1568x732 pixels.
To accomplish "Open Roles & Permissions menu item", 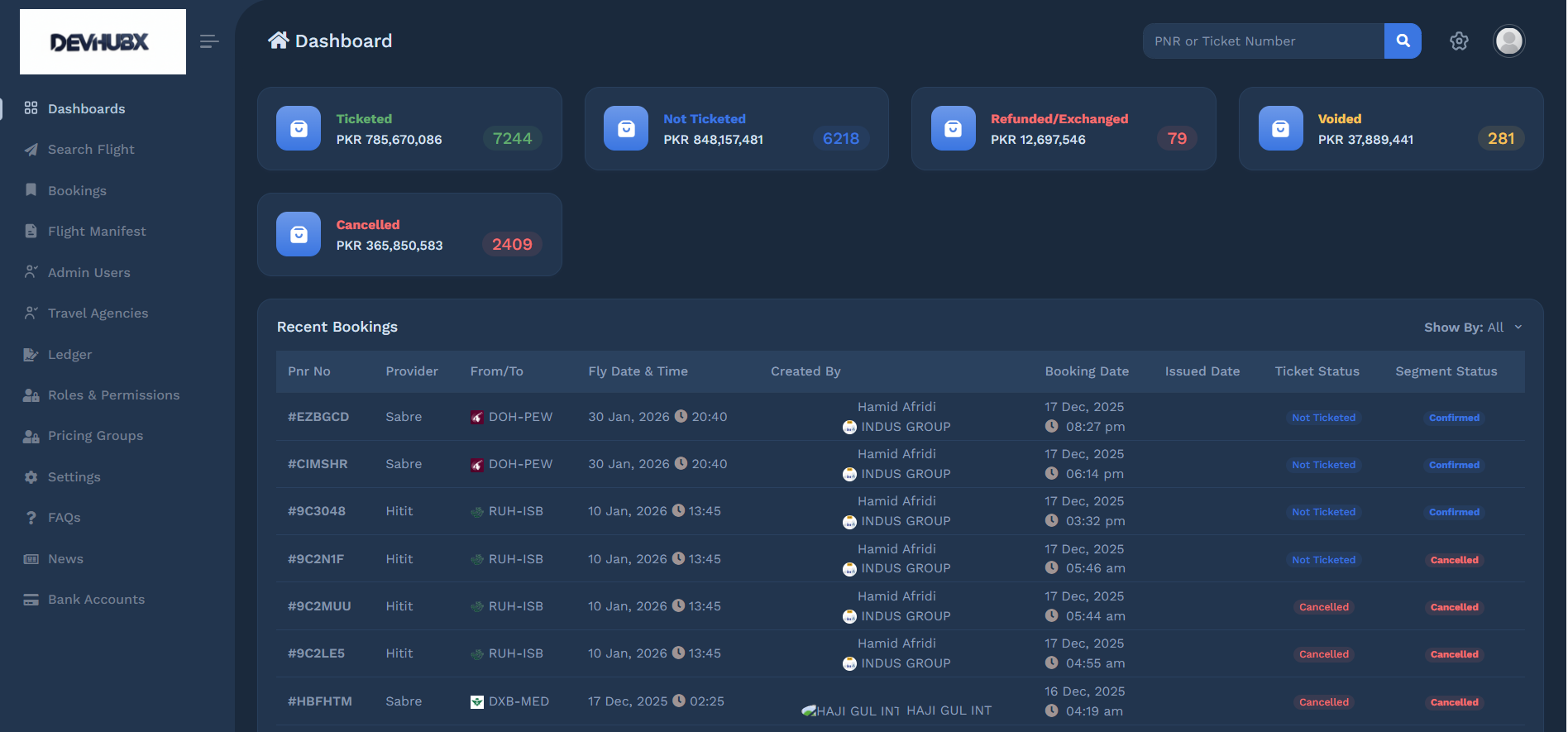I will (113, 395).
